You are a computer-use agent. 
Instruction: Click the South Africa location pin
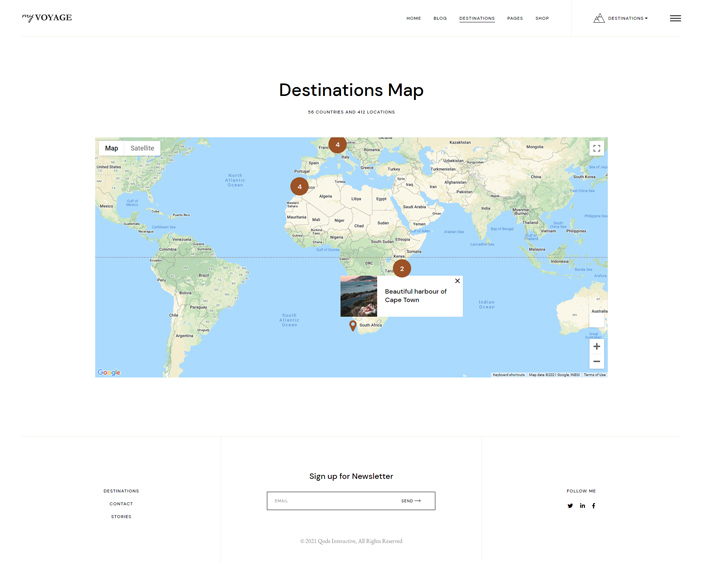point(353,326)
